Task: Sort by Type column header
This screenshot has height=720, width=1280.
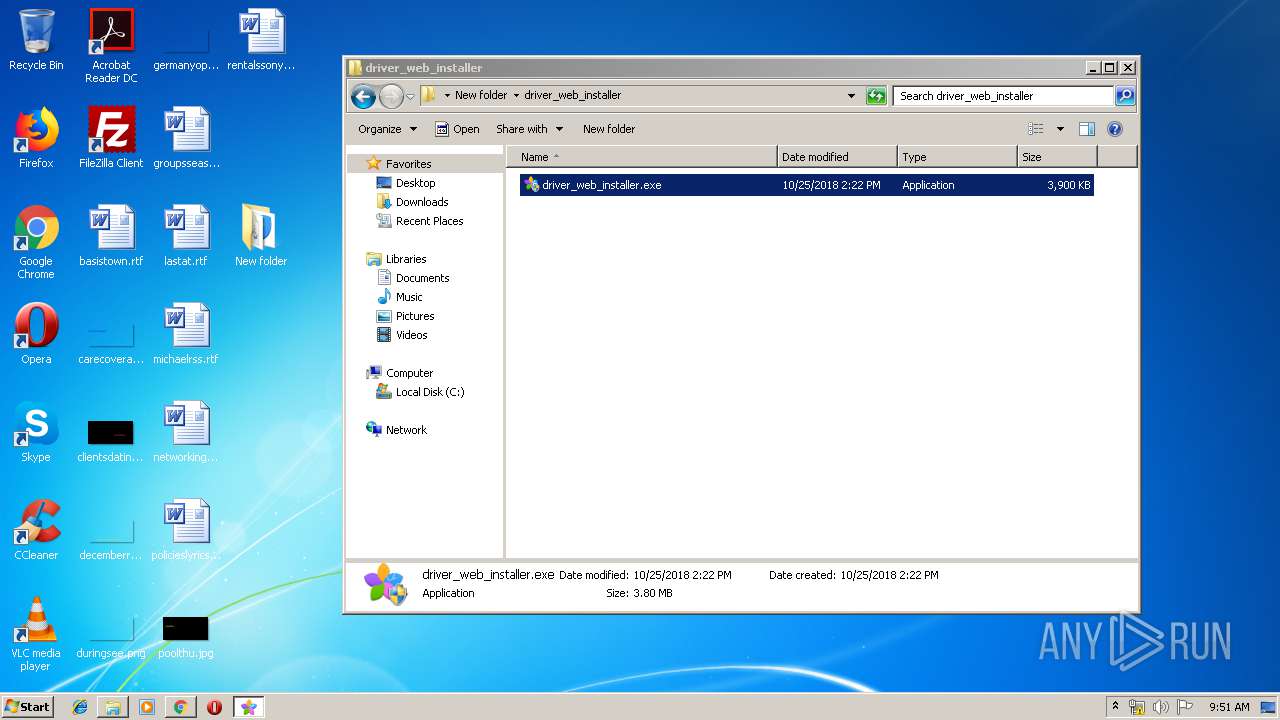Action: pos(957,157)
